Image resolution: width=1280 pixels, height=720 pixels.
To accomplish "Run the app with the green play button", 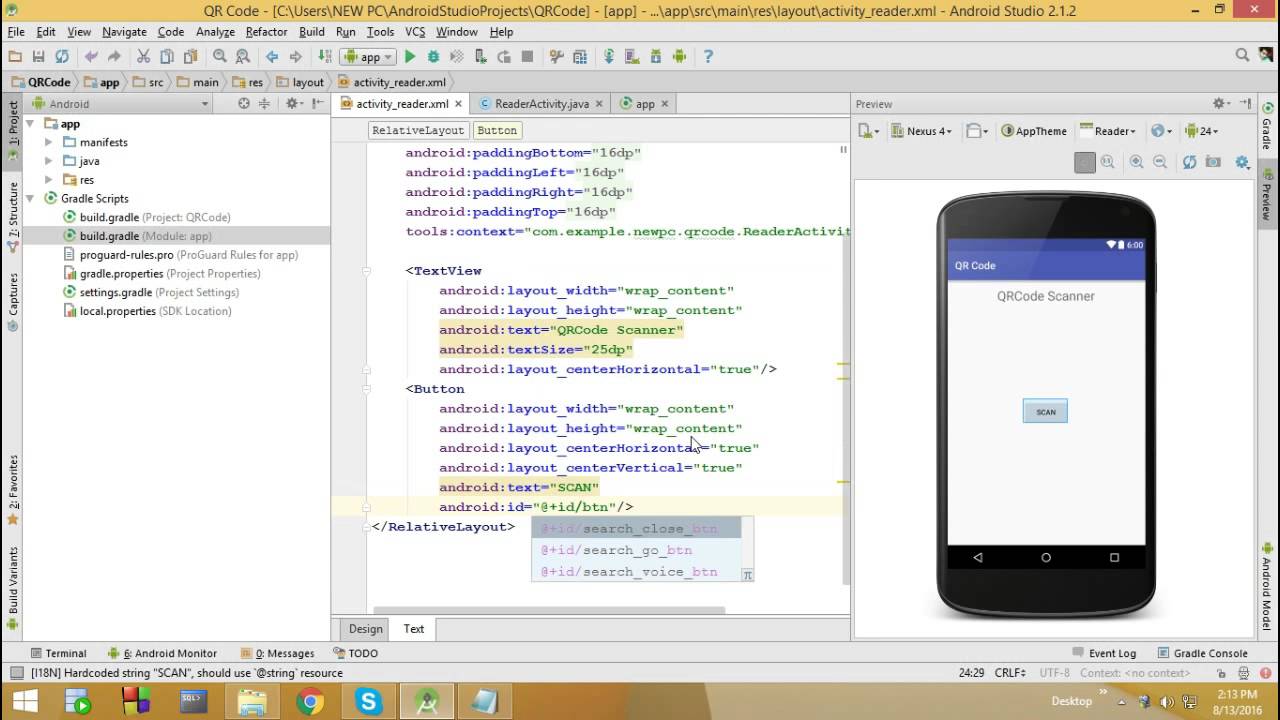I will (410, 57).
